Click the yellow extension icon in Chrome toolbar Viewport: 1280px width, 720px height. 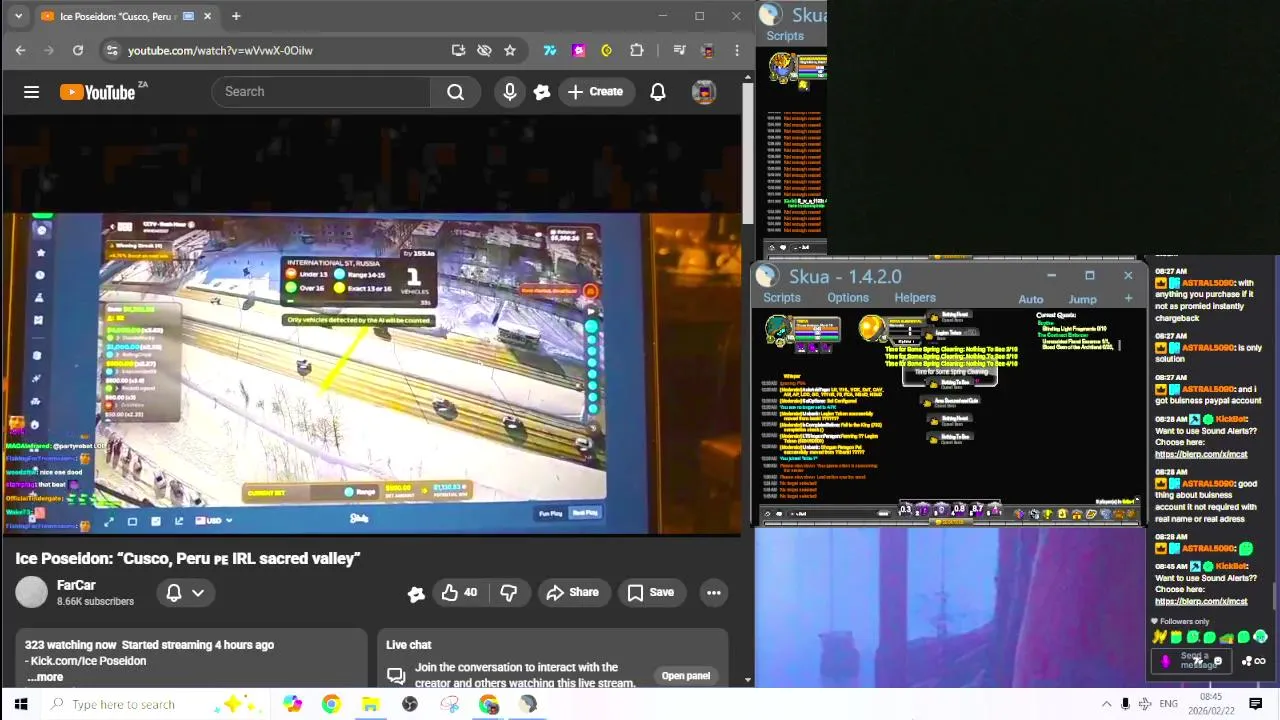606,50
